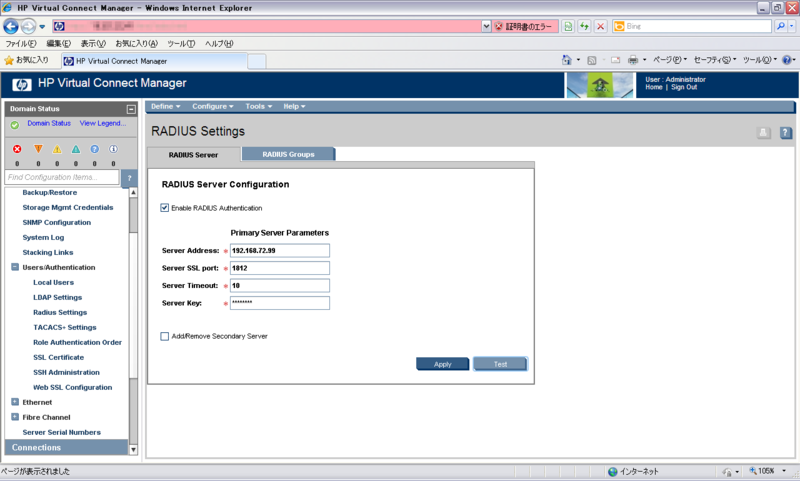Click the Server Key password field
800x481 pixels.
pyautogui.click(x=280, y=303)
